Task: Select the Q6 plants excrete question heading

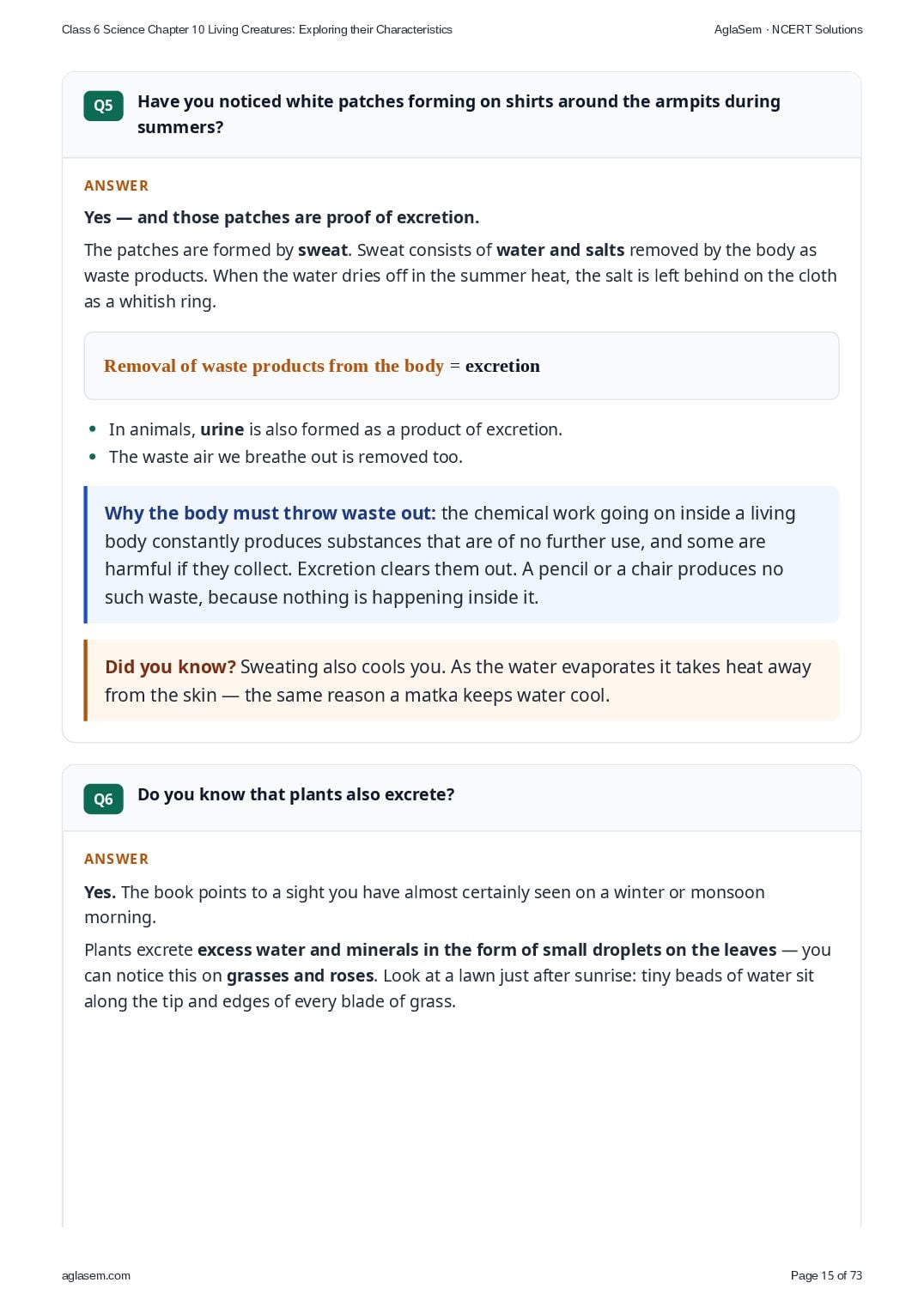Action: pos(295,794)
